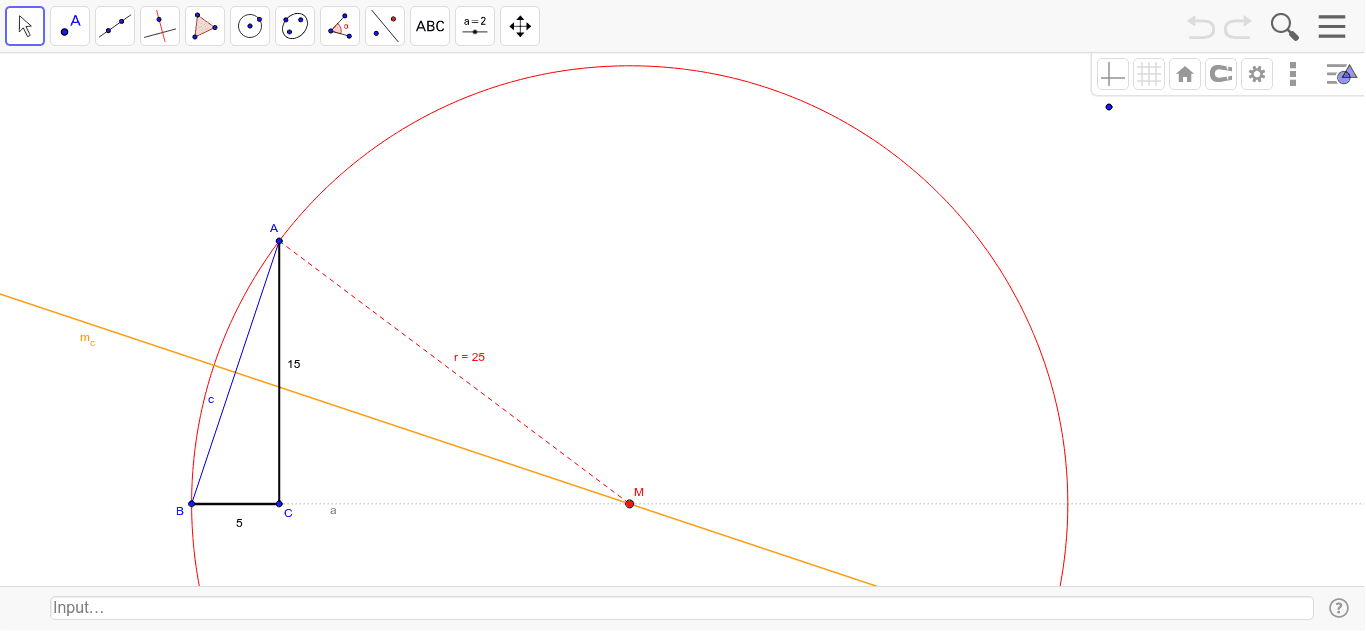Select the Perpendicular Line tool
The image size is (1366, 631).
click(x=160, y=26)
